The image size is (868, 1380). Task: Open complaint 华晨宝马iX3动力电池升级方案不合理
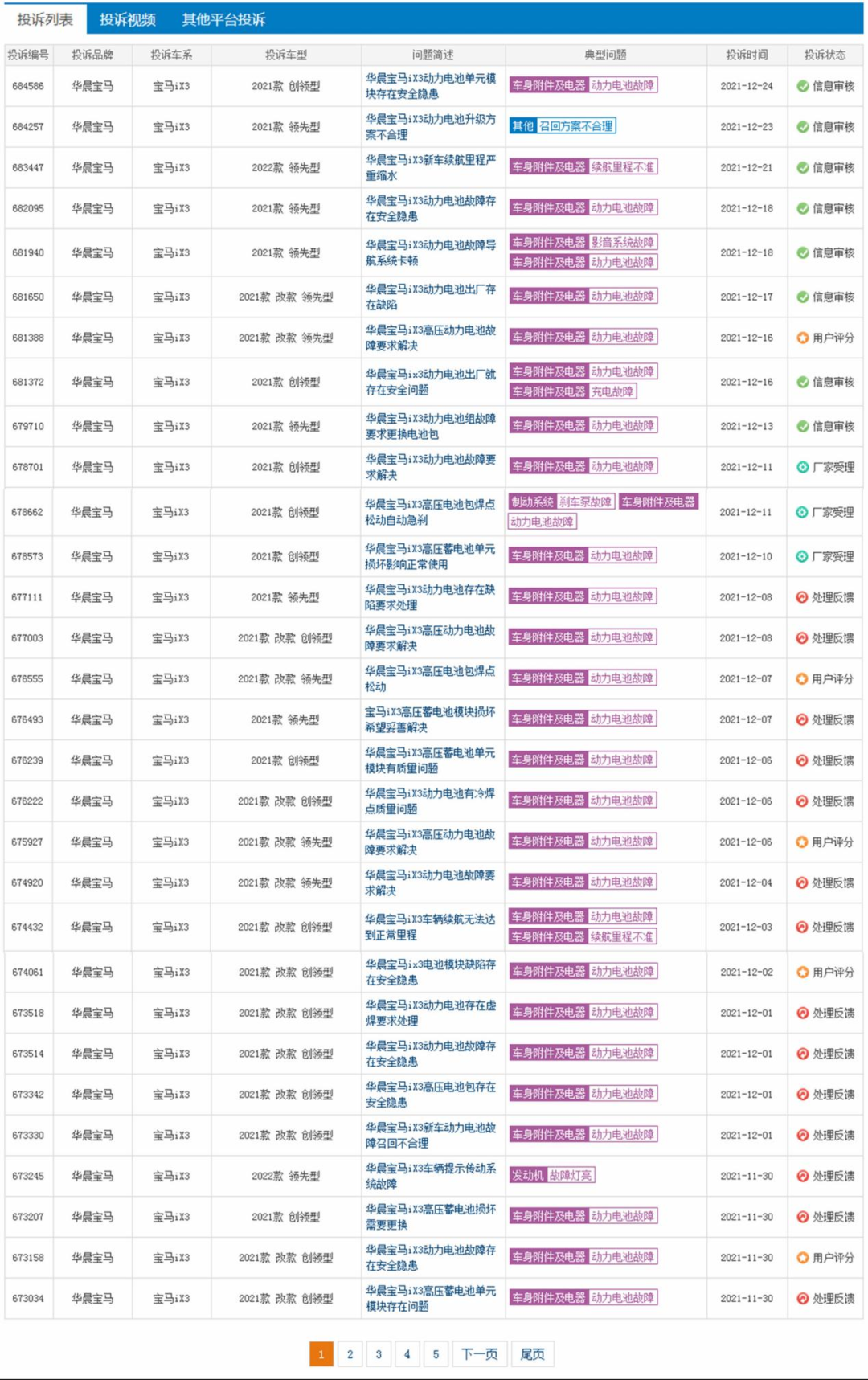click(431, 127)
